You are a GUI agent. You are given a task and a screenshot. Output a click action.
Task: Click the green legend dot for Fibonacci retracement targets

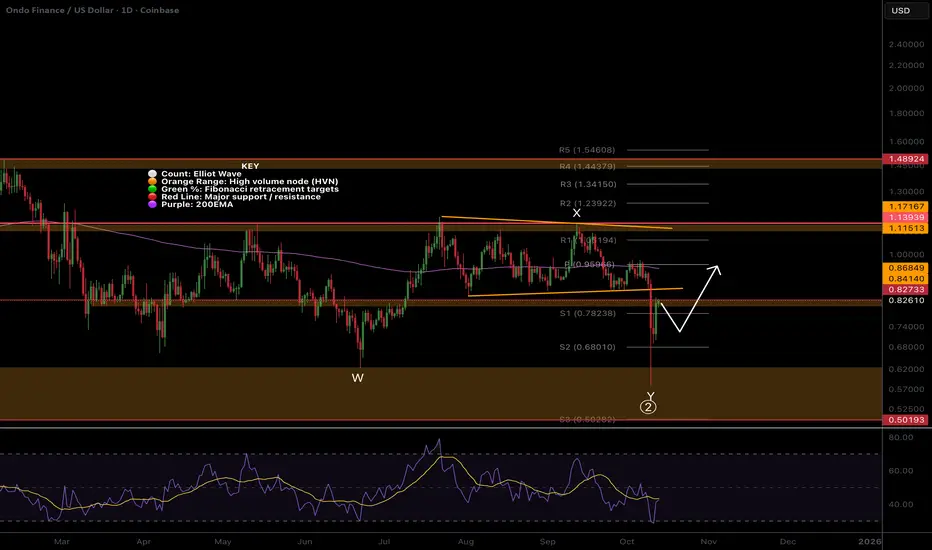pyautogui.click(x=152, y=189)
